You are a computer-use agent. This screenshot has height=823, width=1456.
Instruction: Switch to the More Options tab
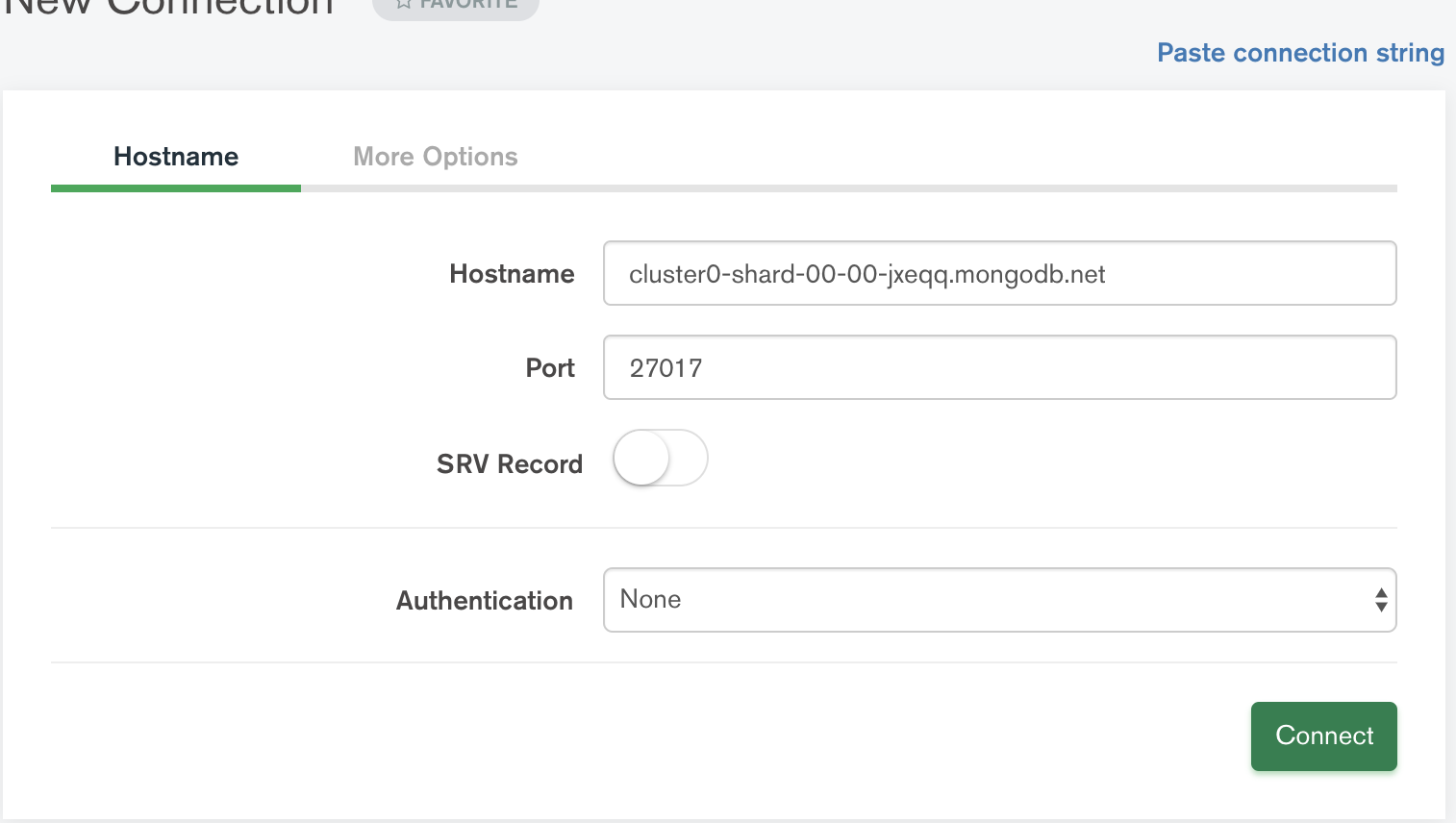tap(436, 156)
